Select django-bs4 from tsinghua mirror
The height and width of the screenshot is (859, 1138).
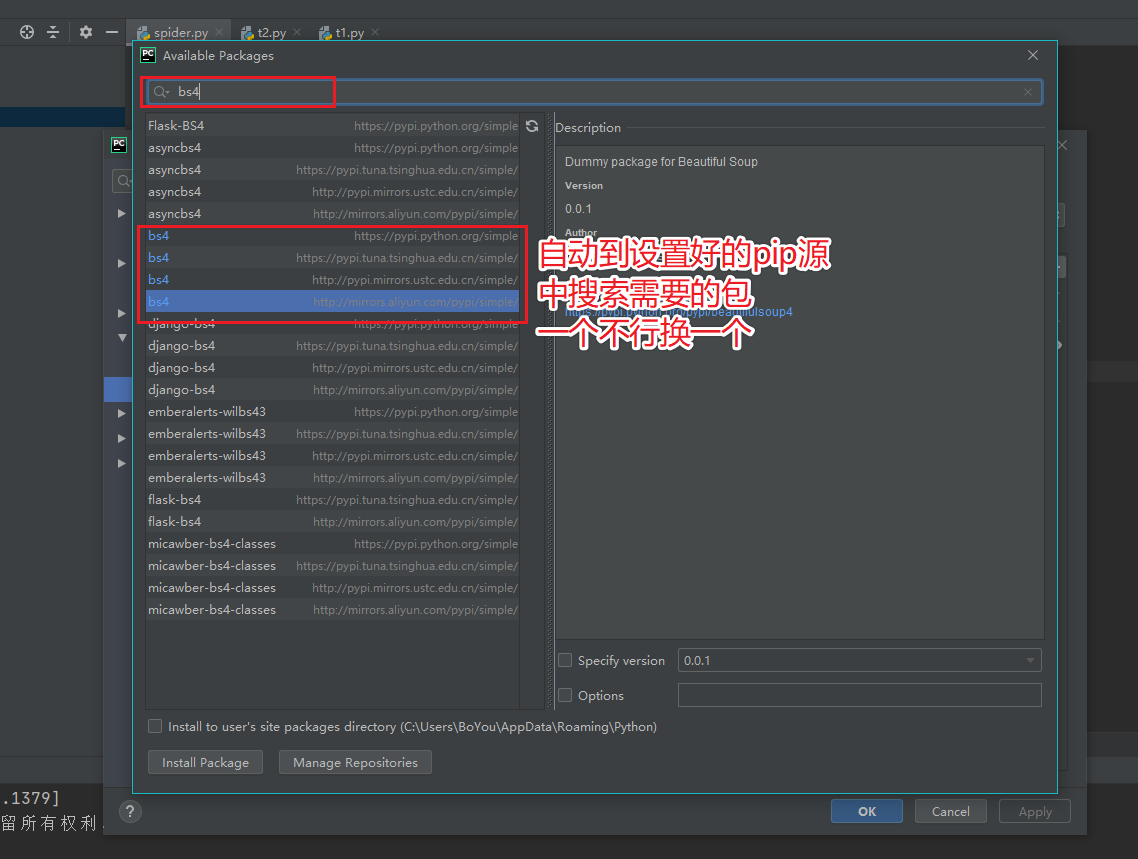coord(332,345)
